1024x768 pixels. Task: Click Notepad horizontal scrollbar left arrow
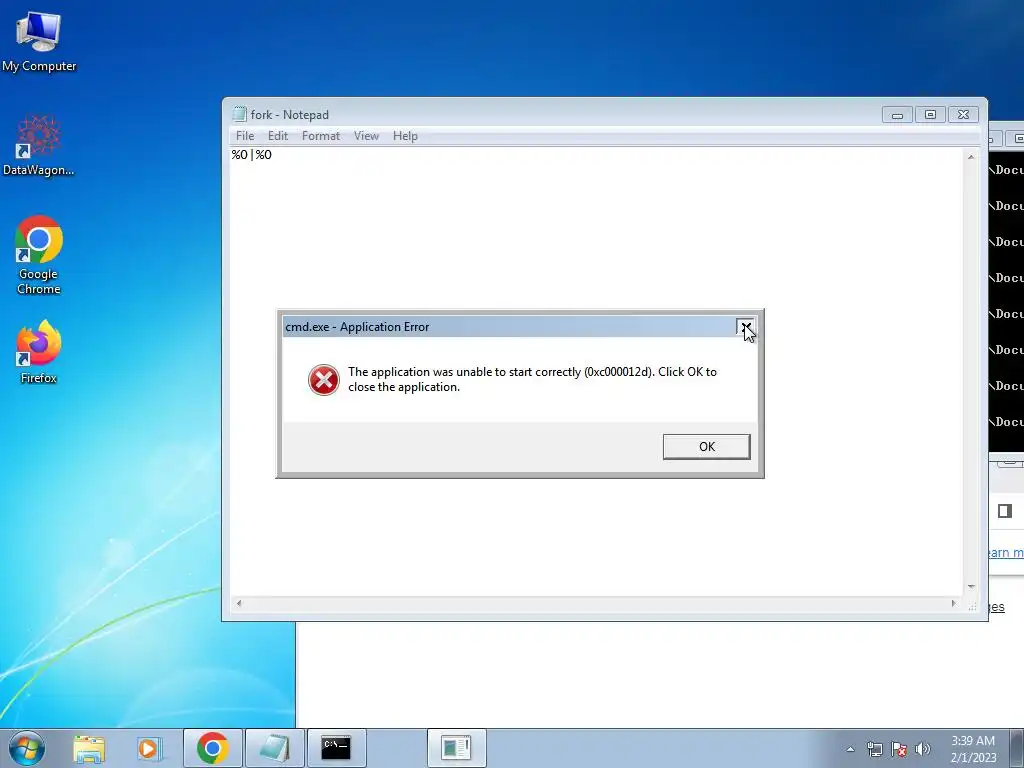point(239,603)
